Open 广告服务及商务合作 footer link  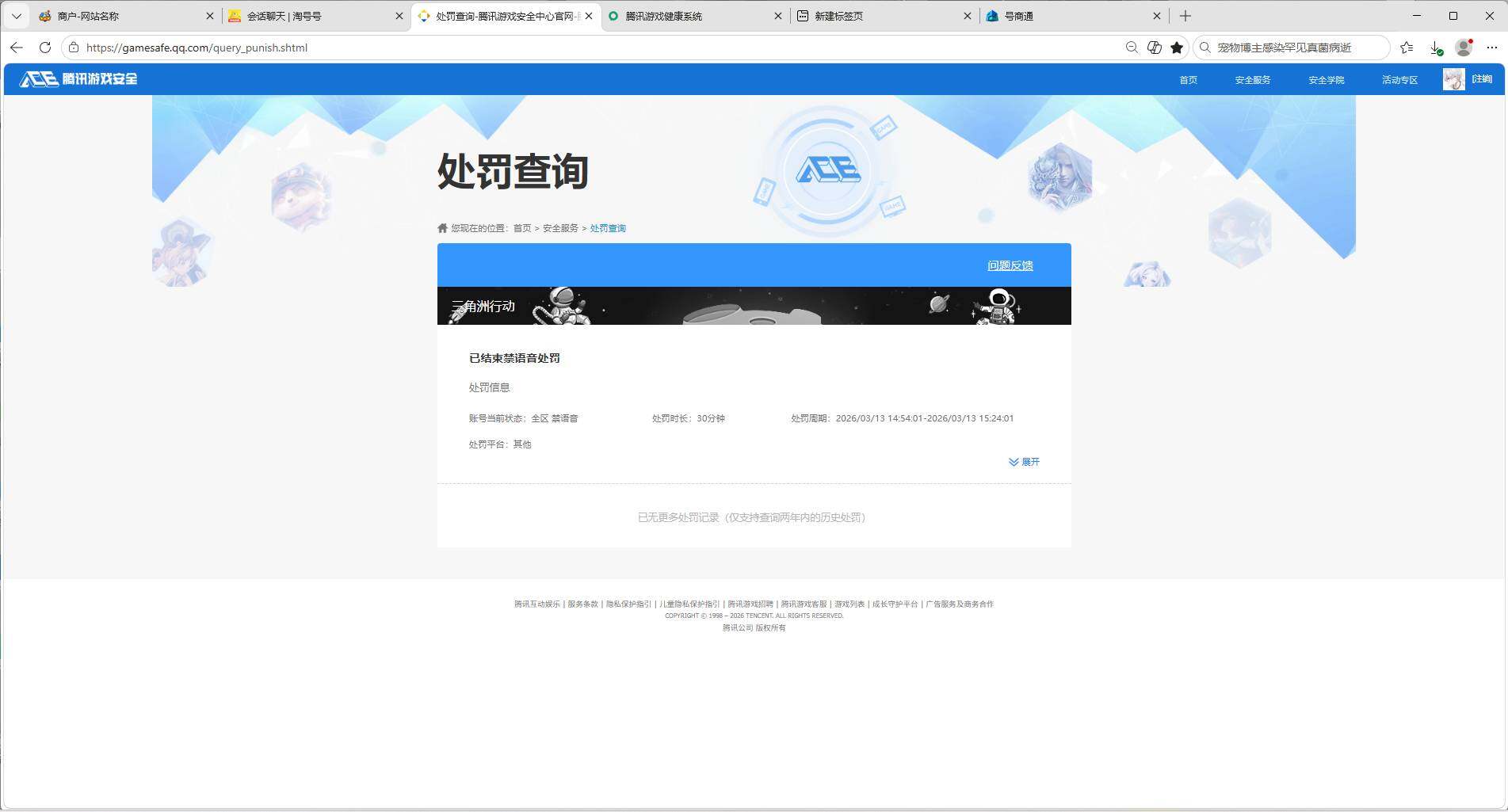pyautogui.click(x=960, y=604)
